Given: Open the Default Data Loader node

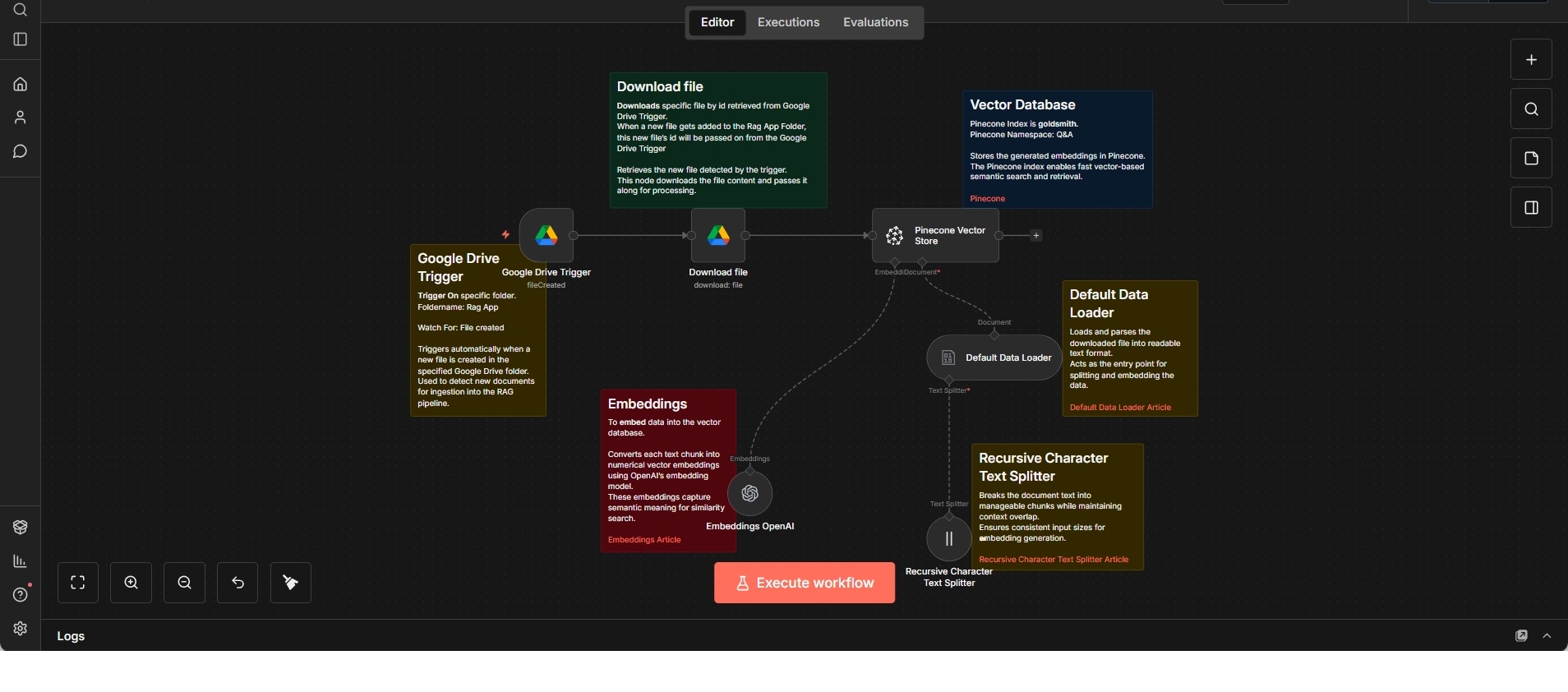Looking at the screenshot, I should [994, 358].
